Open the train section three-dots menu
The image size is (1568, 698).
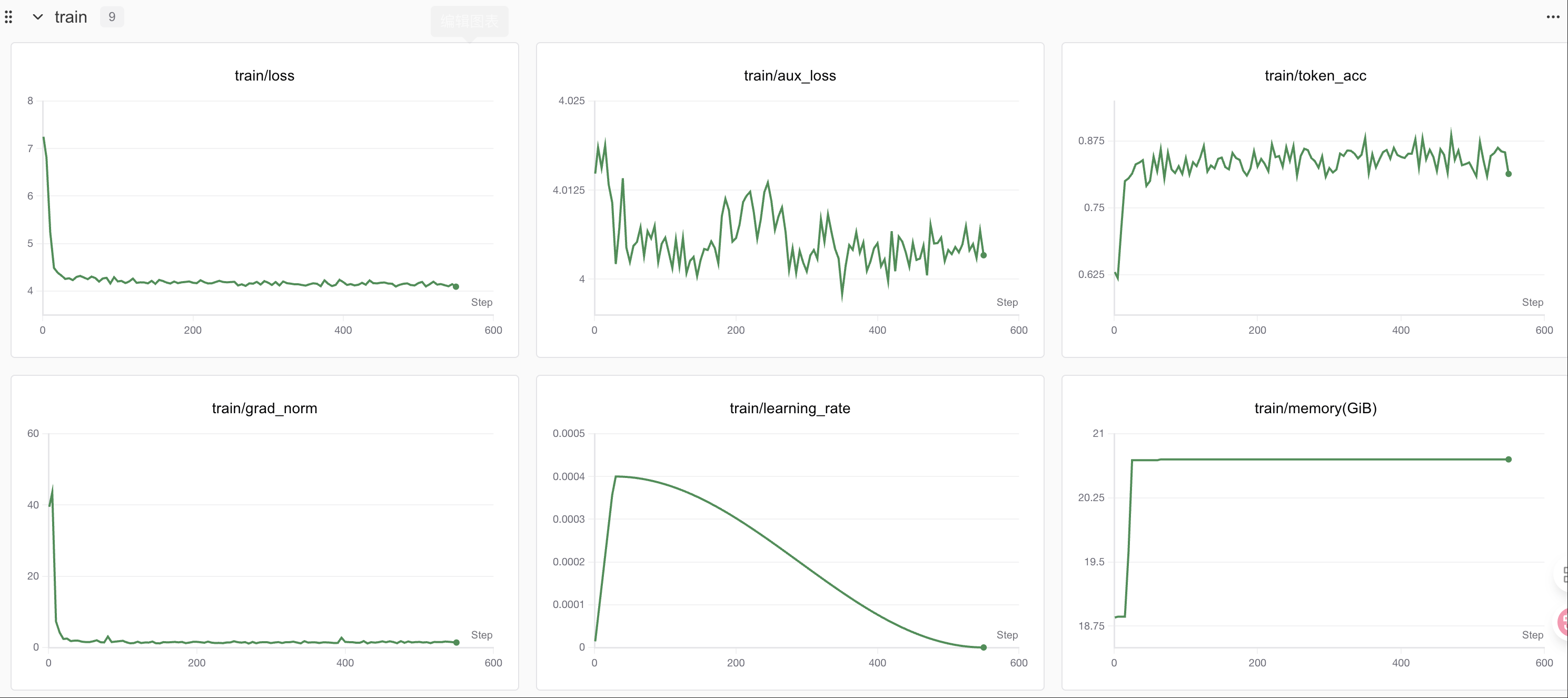coord(1553,17)
